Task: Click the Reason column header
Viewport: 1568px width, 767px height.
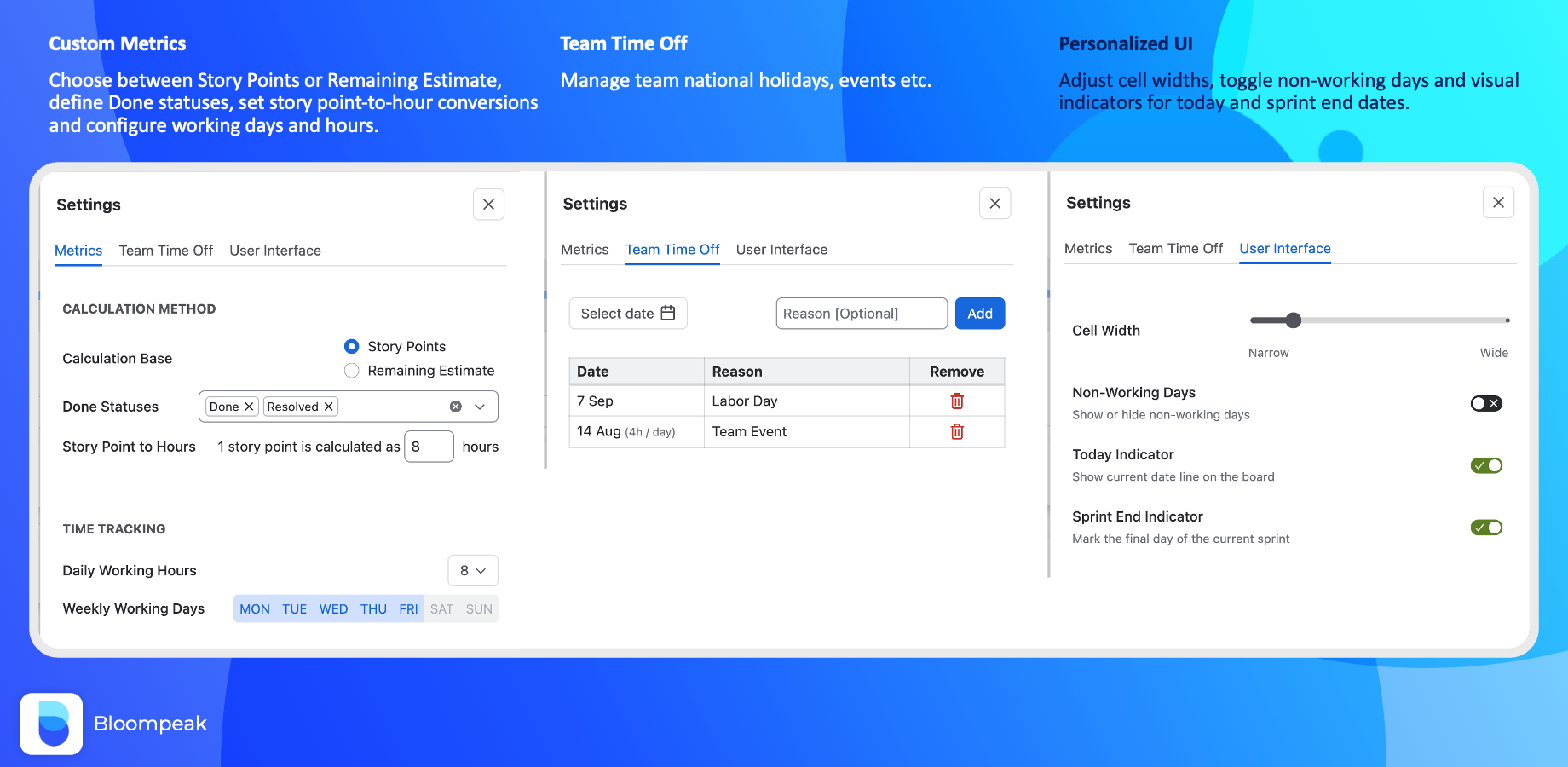Action: click(x=806, y=372)
